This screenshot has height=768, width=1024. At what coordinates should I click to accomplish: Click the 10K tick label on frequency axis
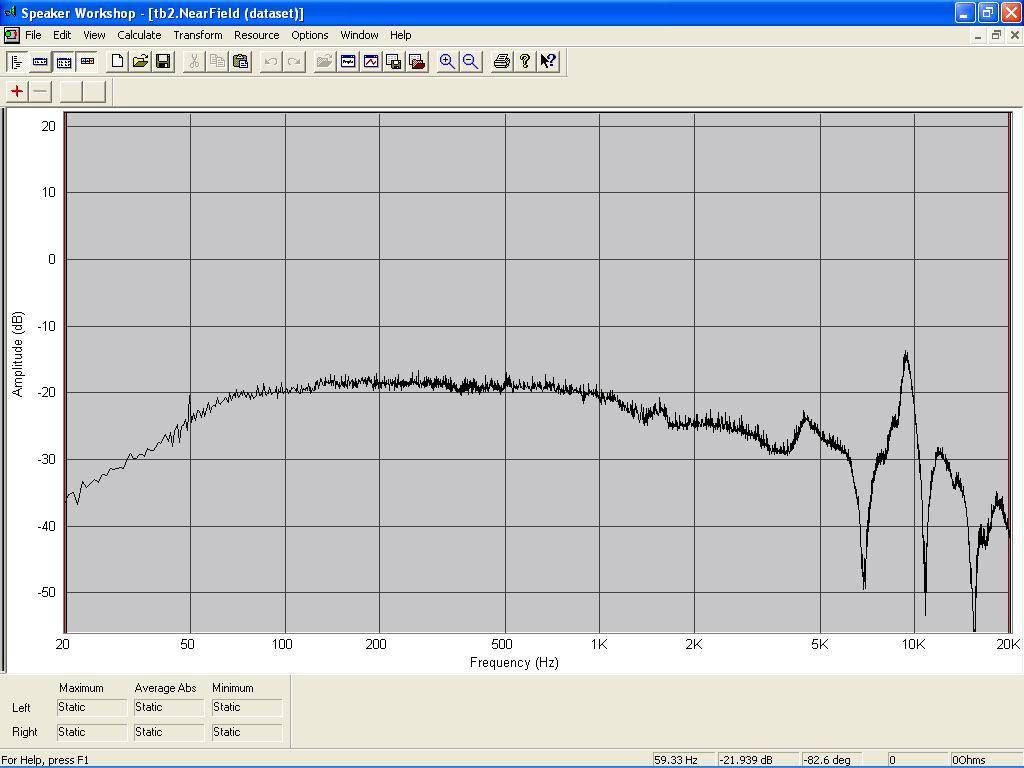(913, 645)
